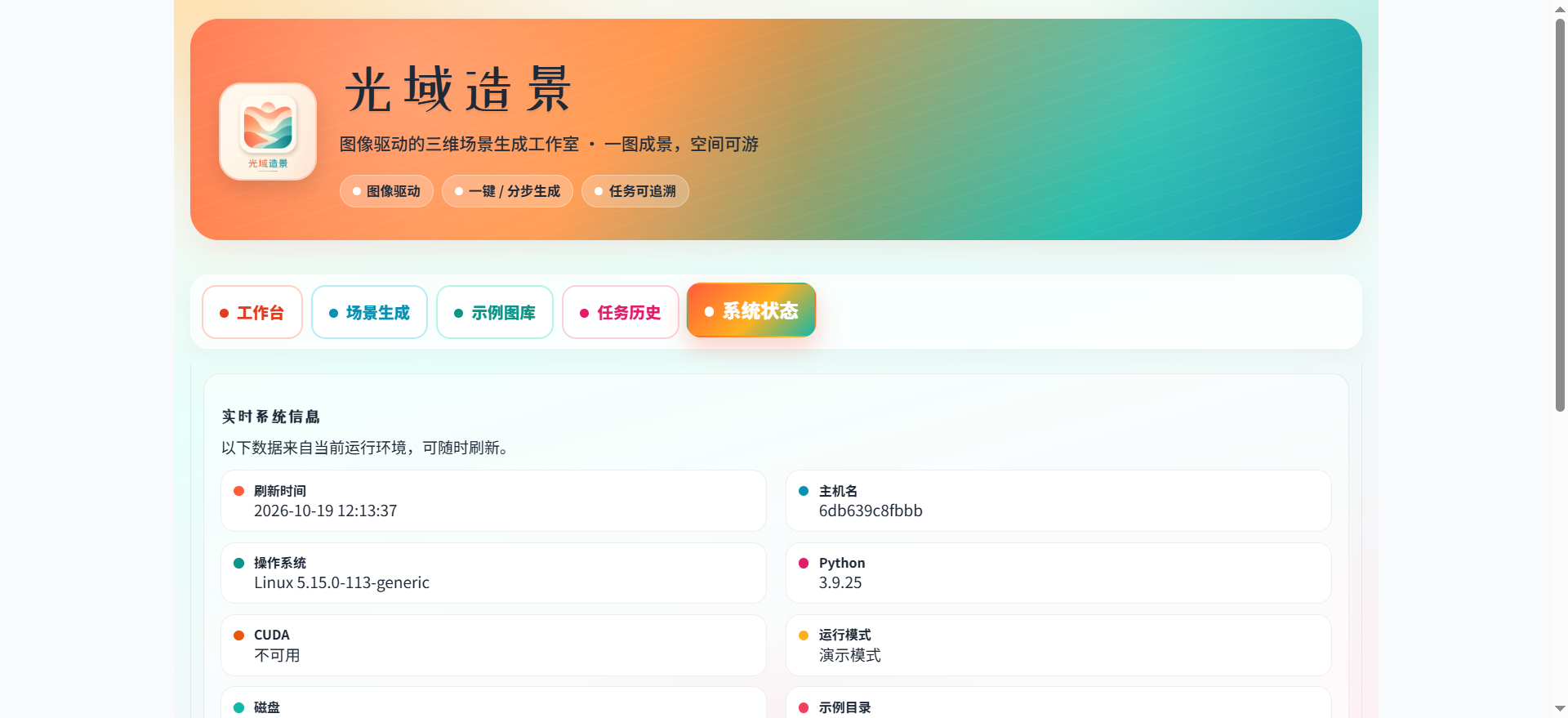Viewport: 1568px width, 718px height.
Task: Click the scrollbar up arrow
Action: [x=1560, y=9]
